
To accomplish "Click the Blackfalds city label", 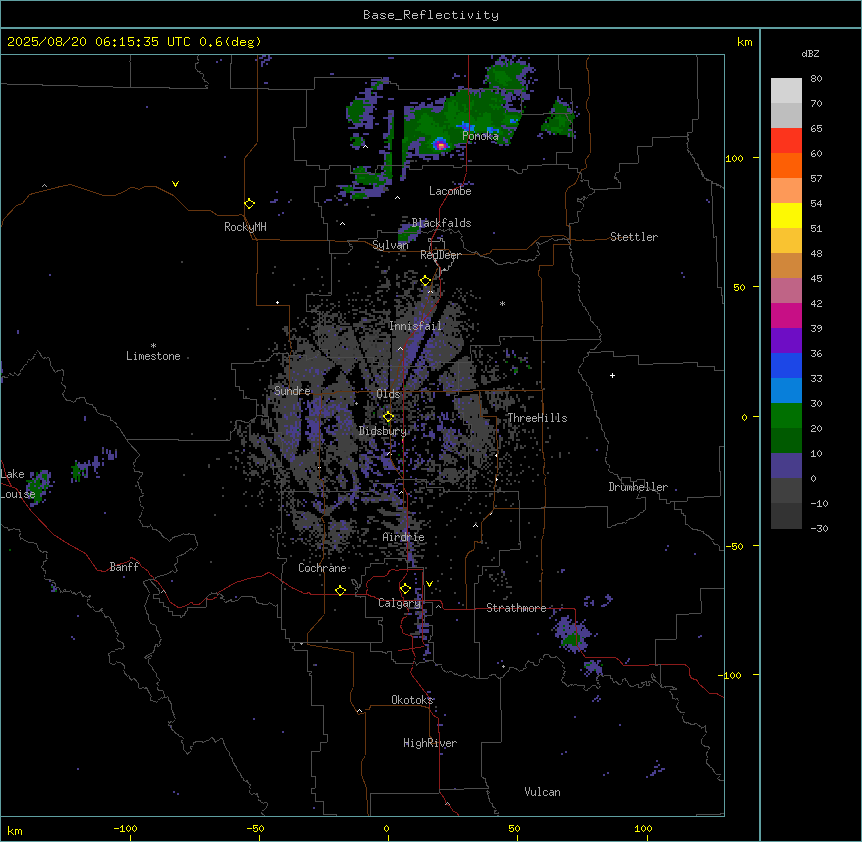I will pos(441,223).
